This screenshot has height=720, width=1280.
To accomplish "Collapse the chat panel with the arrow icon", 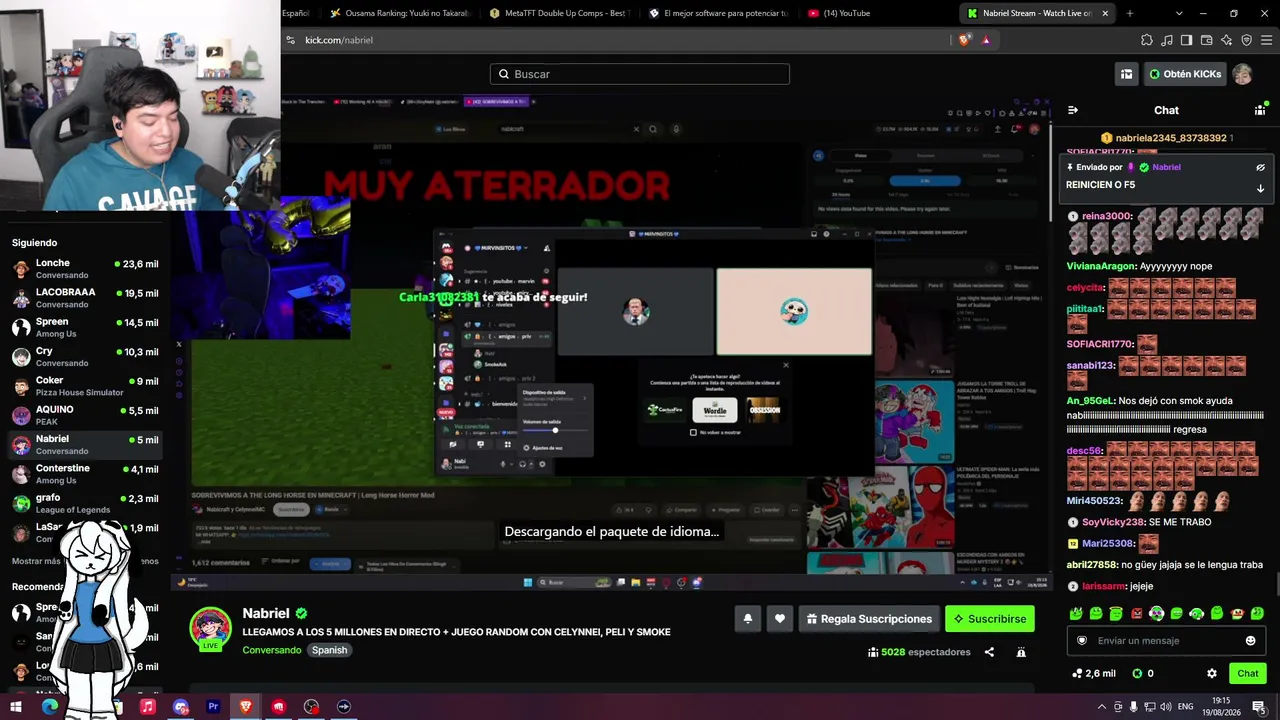I will pyautogui.click(x=1073, y=110).
